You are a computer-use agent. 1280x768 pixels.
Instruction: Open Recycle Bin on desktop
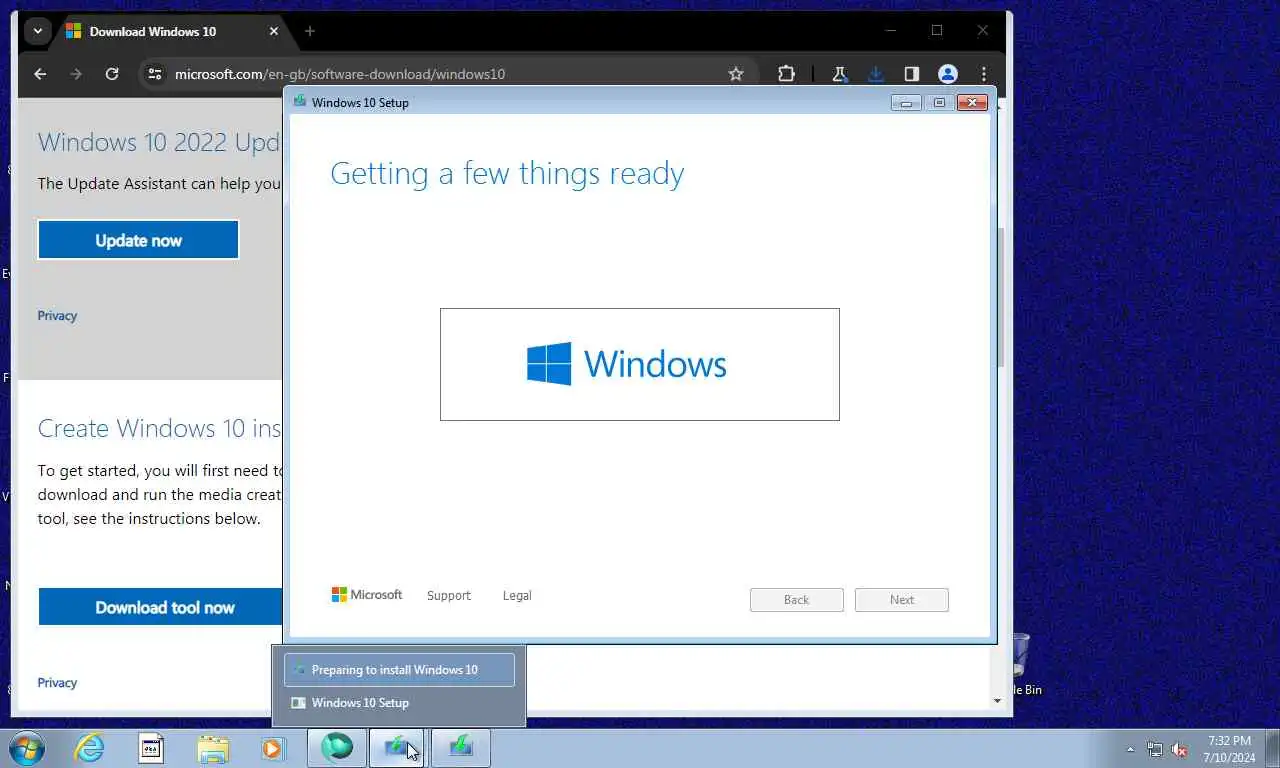point(1022,664)
